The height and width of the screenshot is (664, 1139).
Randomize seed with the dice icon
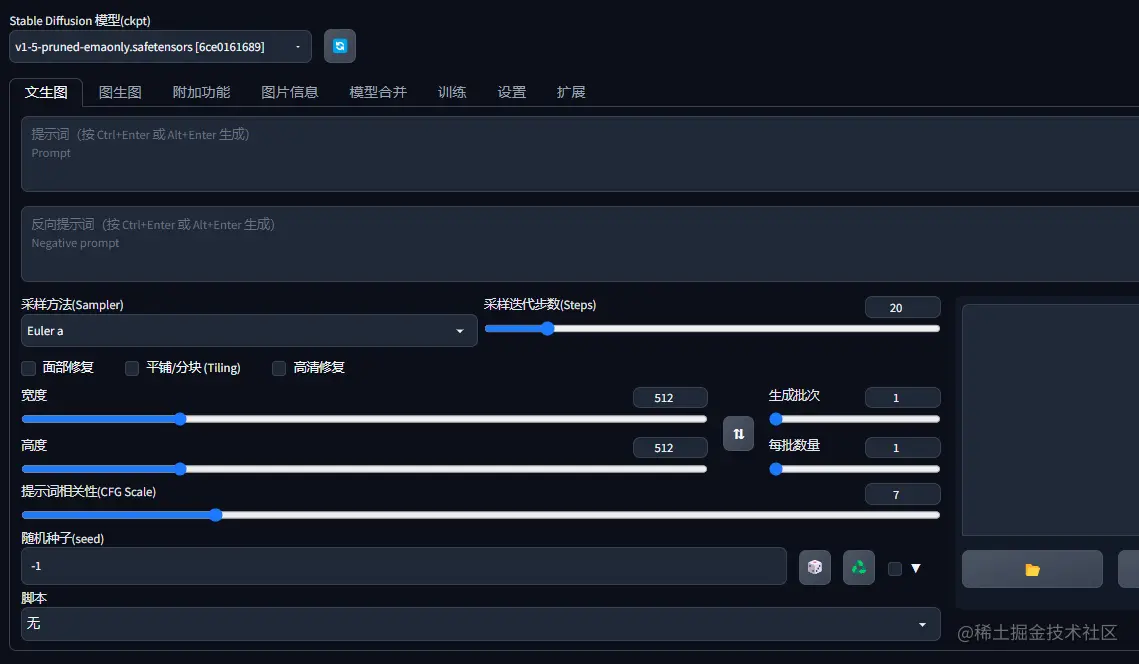tap(814, 567)
